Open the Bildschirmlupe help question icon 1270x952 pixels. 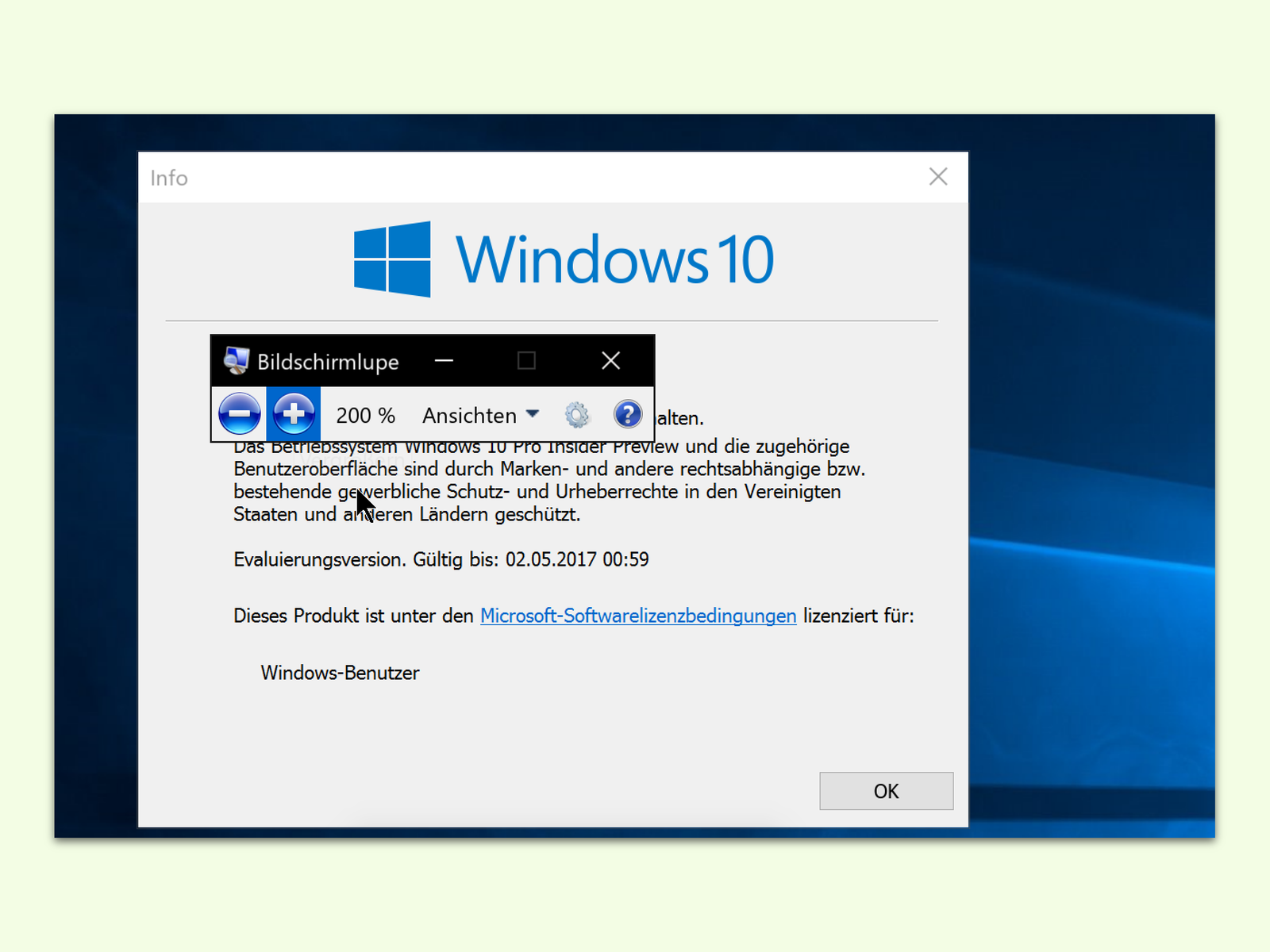click(628, 414)
